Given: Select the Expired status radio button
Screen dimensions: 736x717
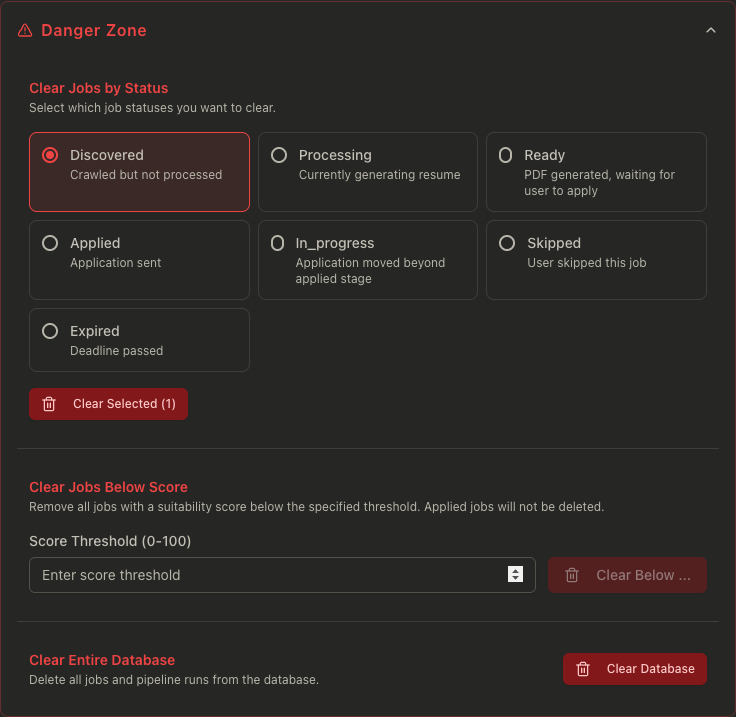Looking at the screenshot, I should click(50, 331).
